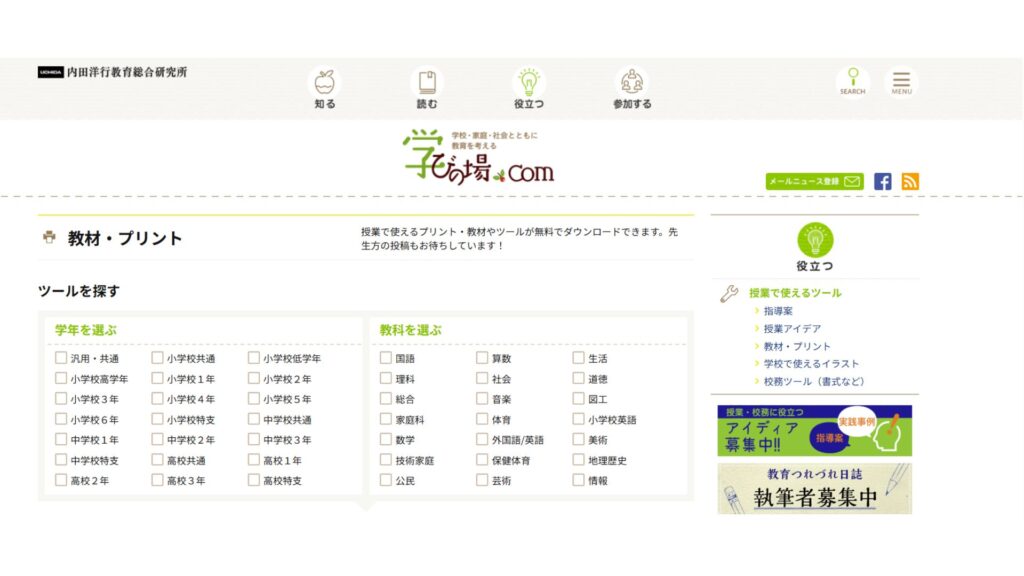Check the 家庭科 checkbox
1024x576 pixels.
tap(386, 419)
